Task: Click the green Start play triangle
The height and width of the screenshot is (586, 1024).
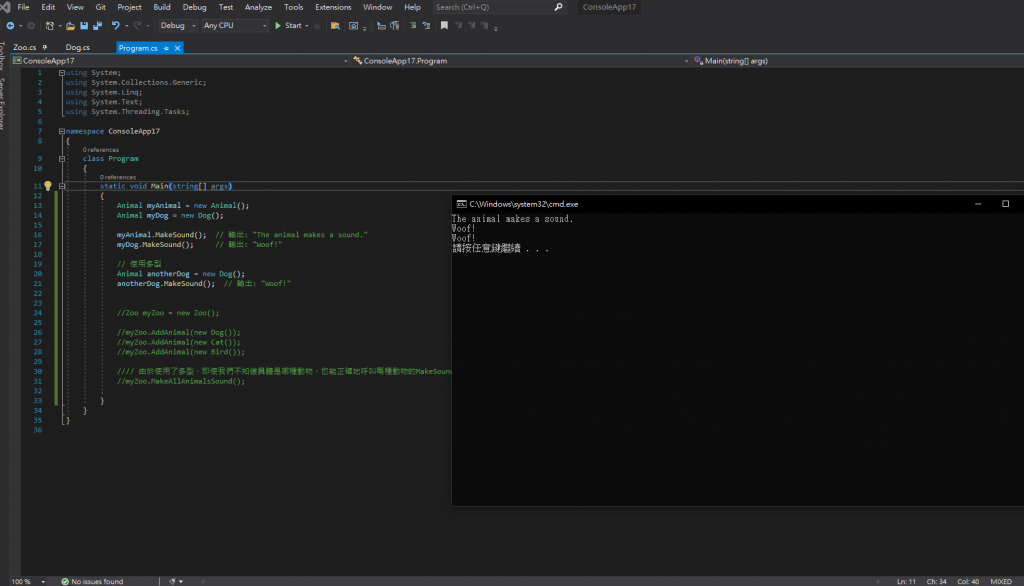Action: [278, 25]
